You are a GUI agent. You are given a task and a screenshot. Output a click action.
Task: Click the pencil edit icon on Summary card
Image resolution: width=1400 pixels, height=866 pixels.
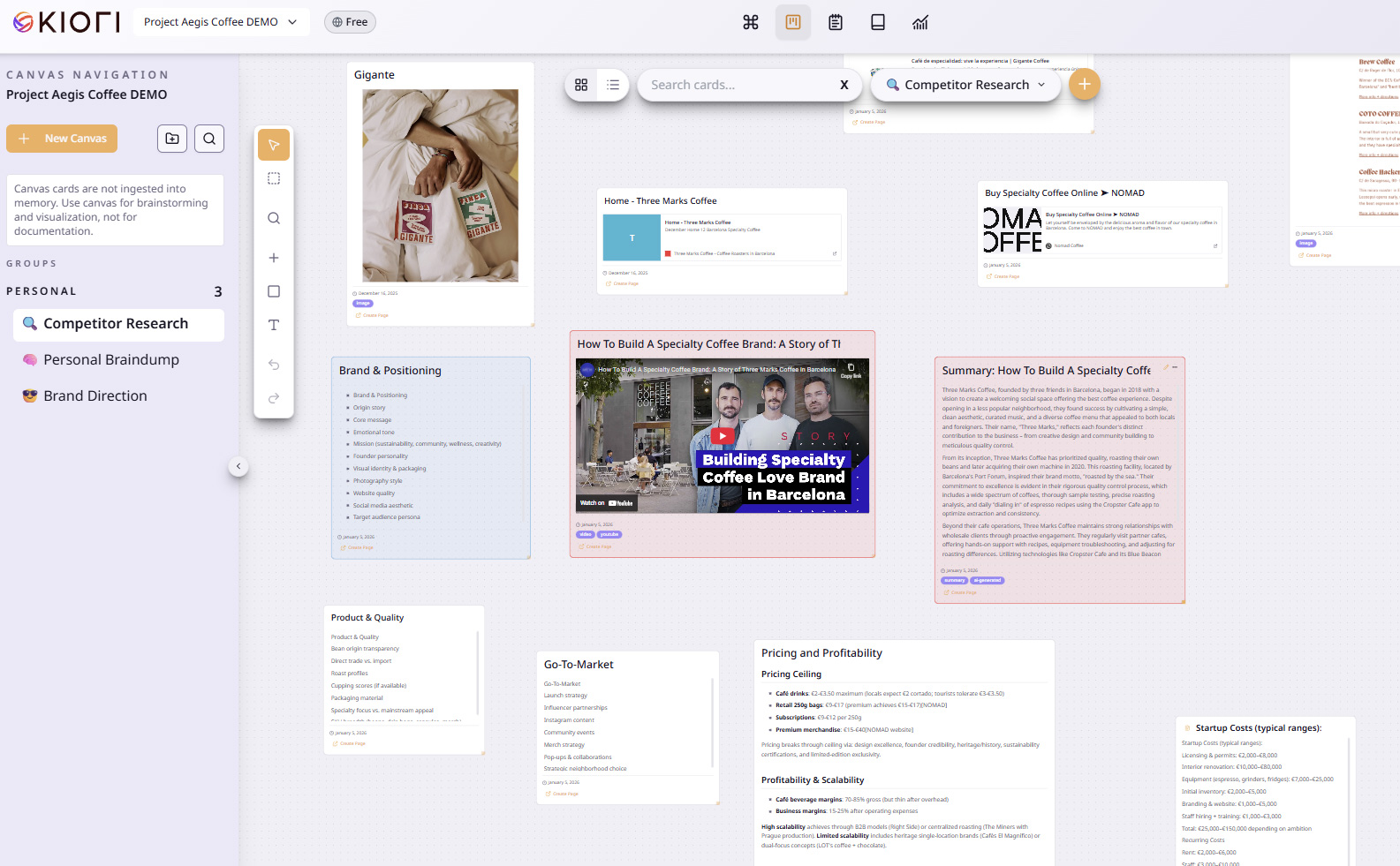[1166, 367]
